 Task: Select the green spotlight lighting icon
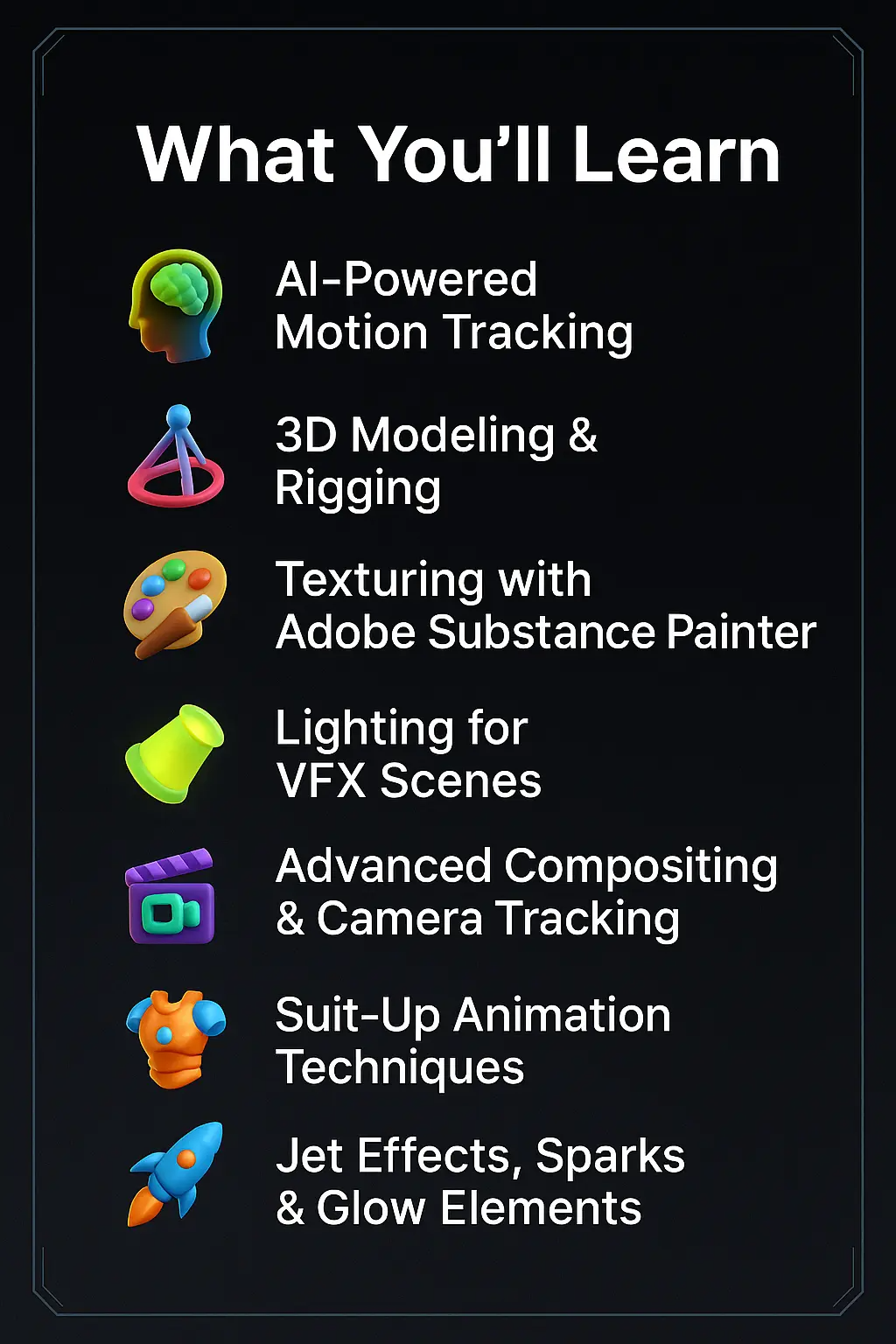(174, 752)
